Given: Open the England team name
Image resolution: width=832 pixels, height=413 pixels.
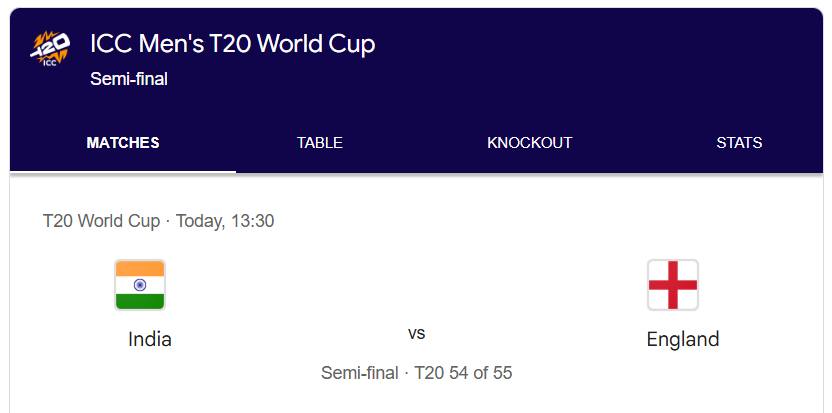Looking at the screenshot, I should click(683, 339).
